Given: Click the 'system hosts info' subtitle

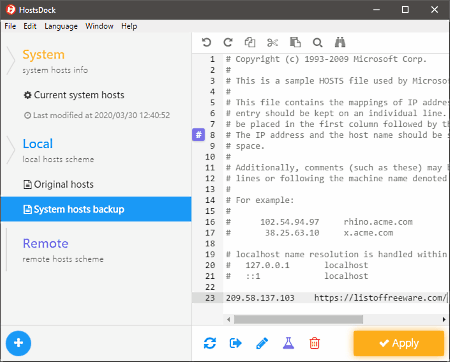Looking at the screenshot, I should tap(55, 70).
